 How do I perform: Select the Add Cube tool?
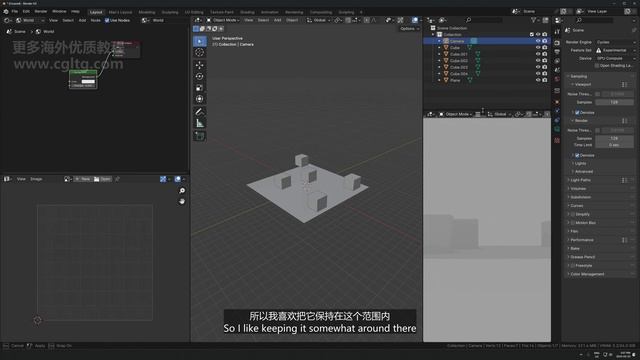pos(200,136)
